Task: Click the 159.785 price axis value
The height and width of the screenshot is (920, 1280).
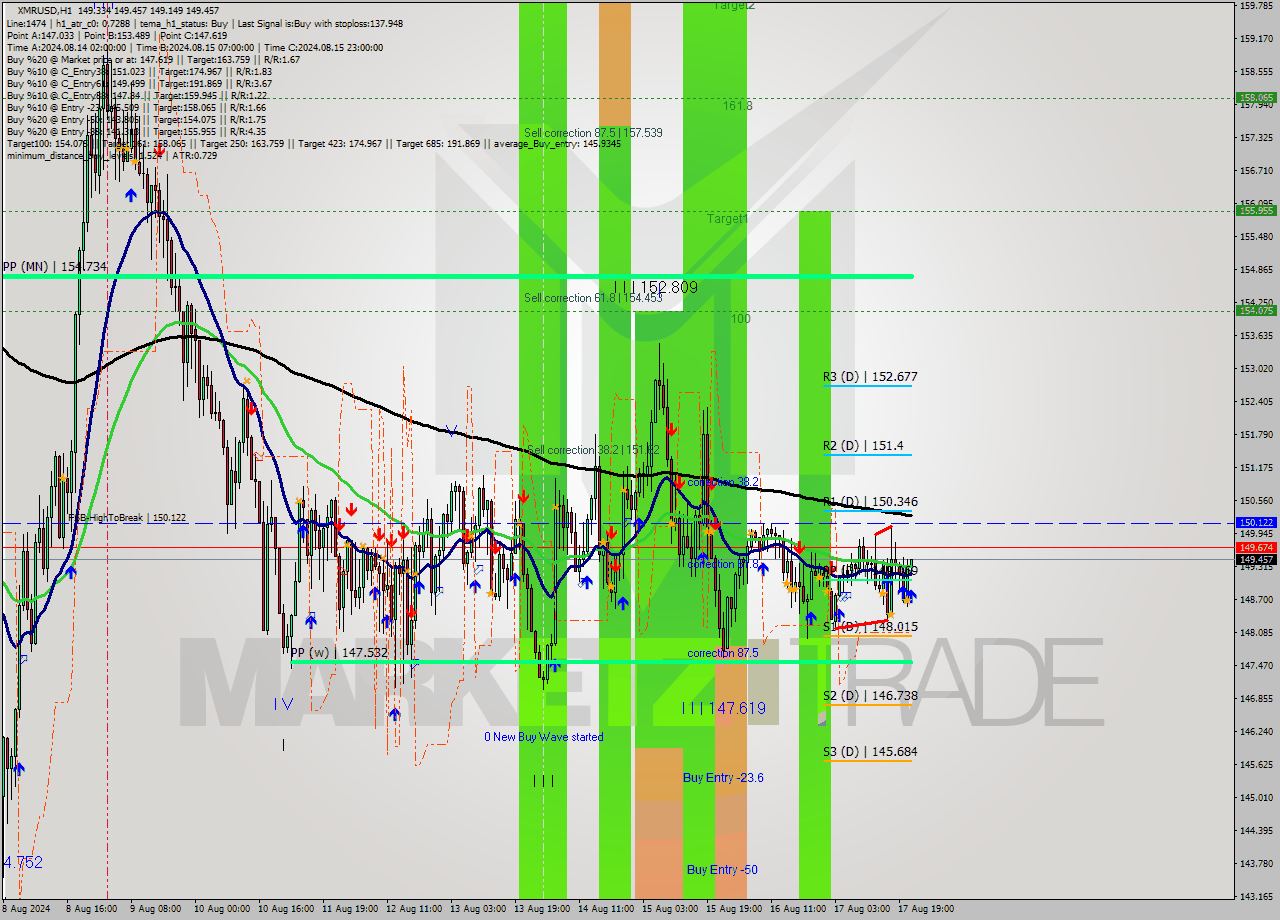Action: [x=1256, y=6]
